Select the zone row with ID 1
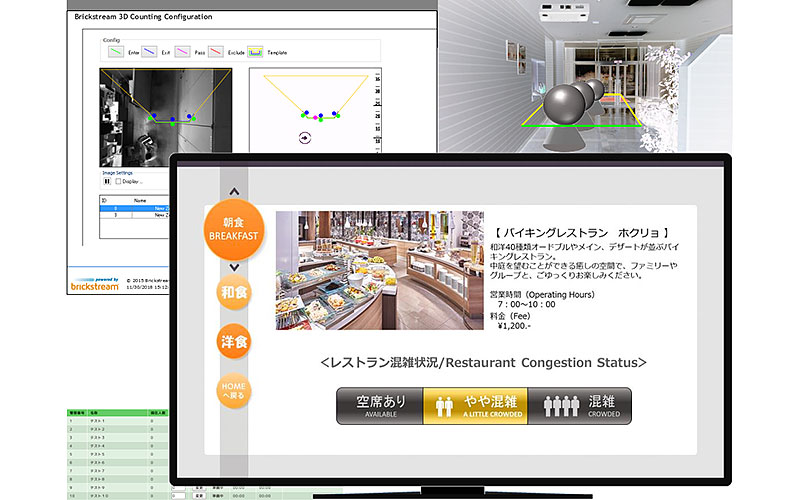800x500 pixels. [x=134, y=215]
